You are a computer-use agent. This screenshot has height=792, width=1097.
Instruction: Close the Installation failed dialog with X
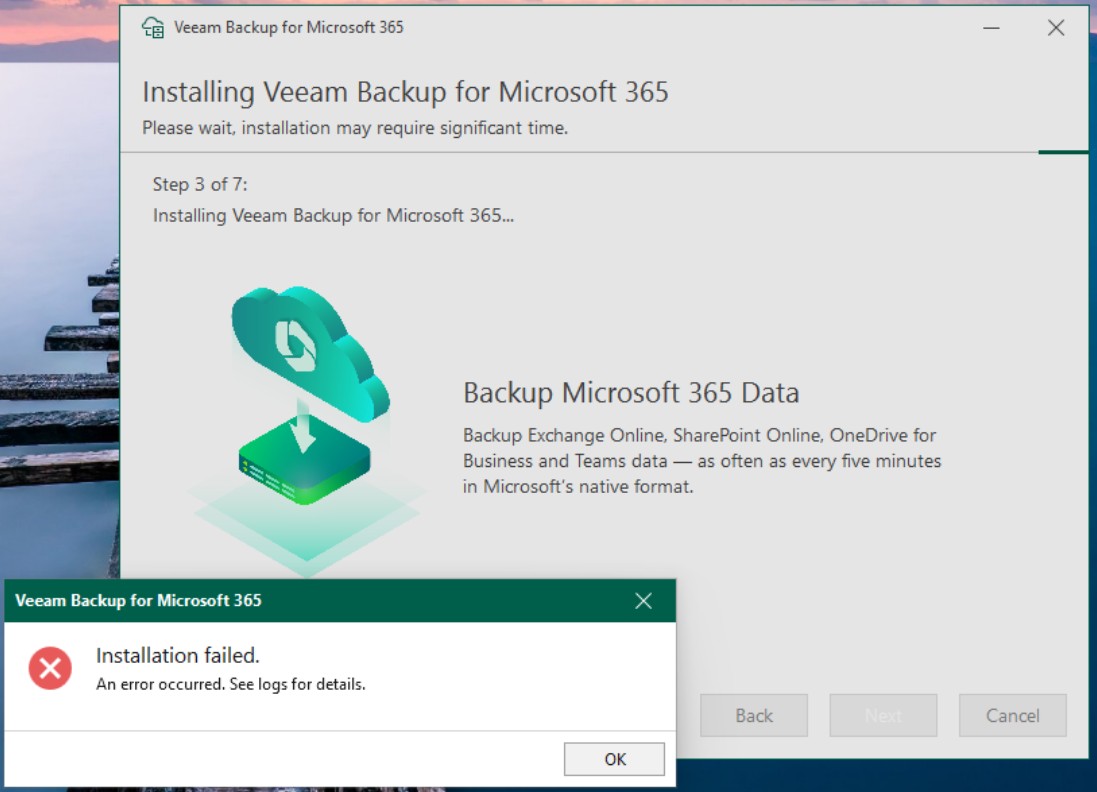click(x=643, y=601)
